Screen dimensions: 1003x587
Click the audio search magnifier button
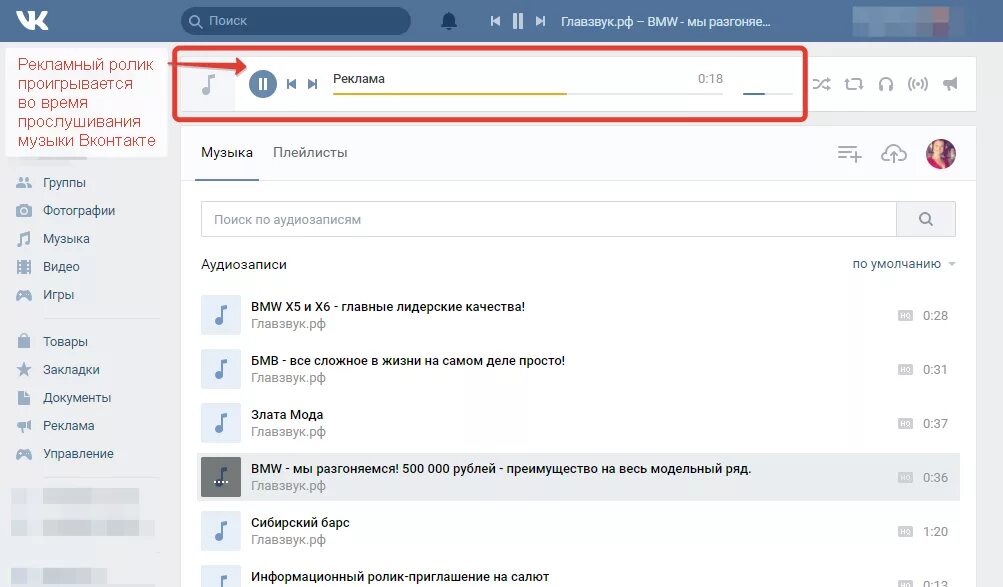[926, 219]
